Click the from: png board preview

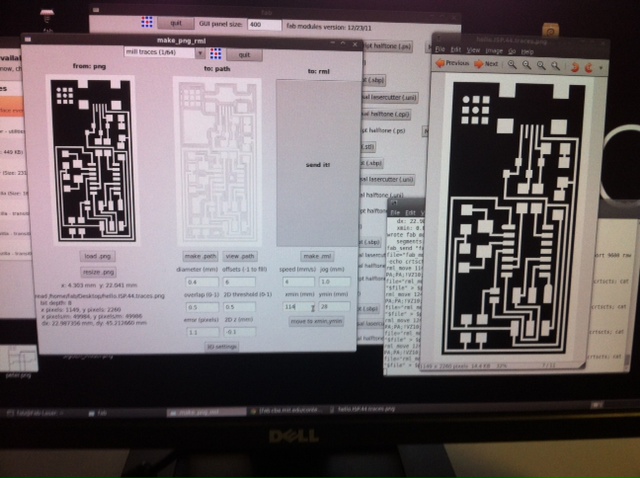[x=92, y=160]
